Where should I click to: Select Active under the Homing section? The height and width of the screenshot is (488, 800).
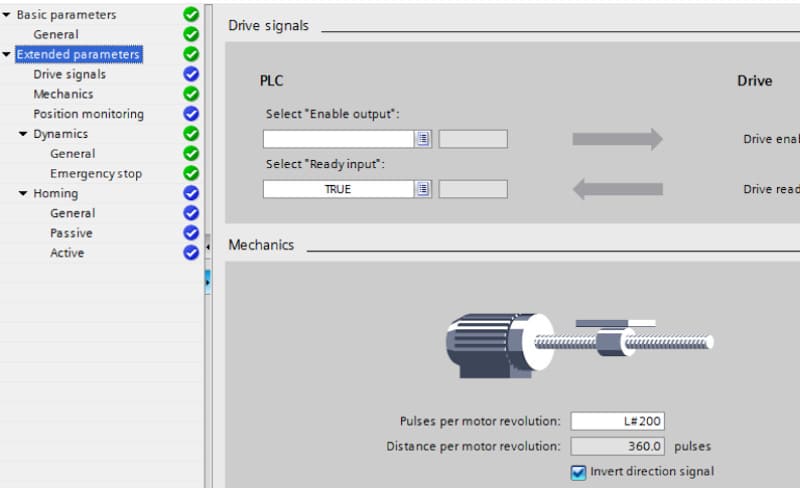pos(67,253)
